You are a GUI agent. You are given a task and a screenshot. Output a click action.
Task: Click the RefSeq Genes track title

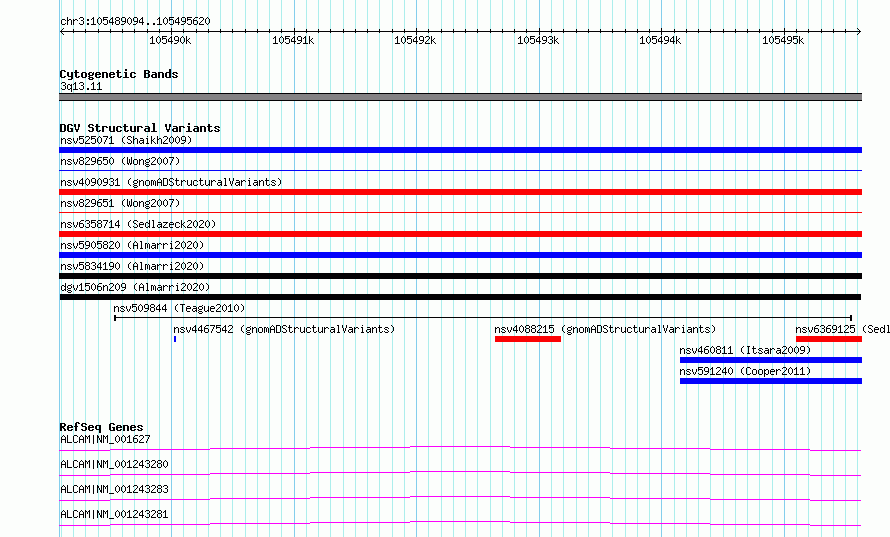(102, 427)
